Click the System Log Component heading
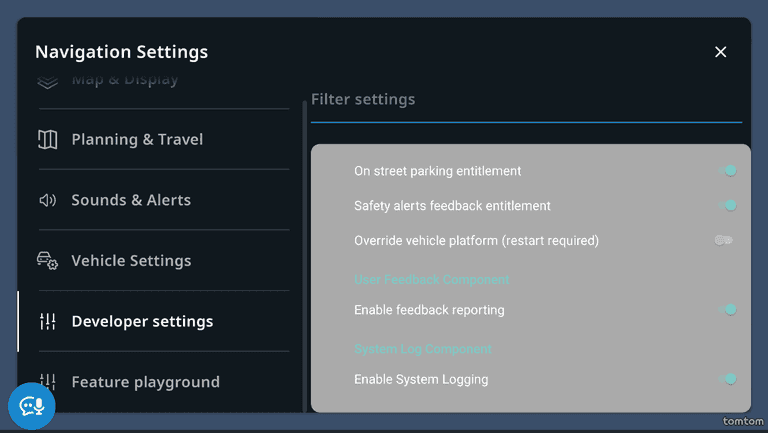768x433 pixels. (422, 349)
